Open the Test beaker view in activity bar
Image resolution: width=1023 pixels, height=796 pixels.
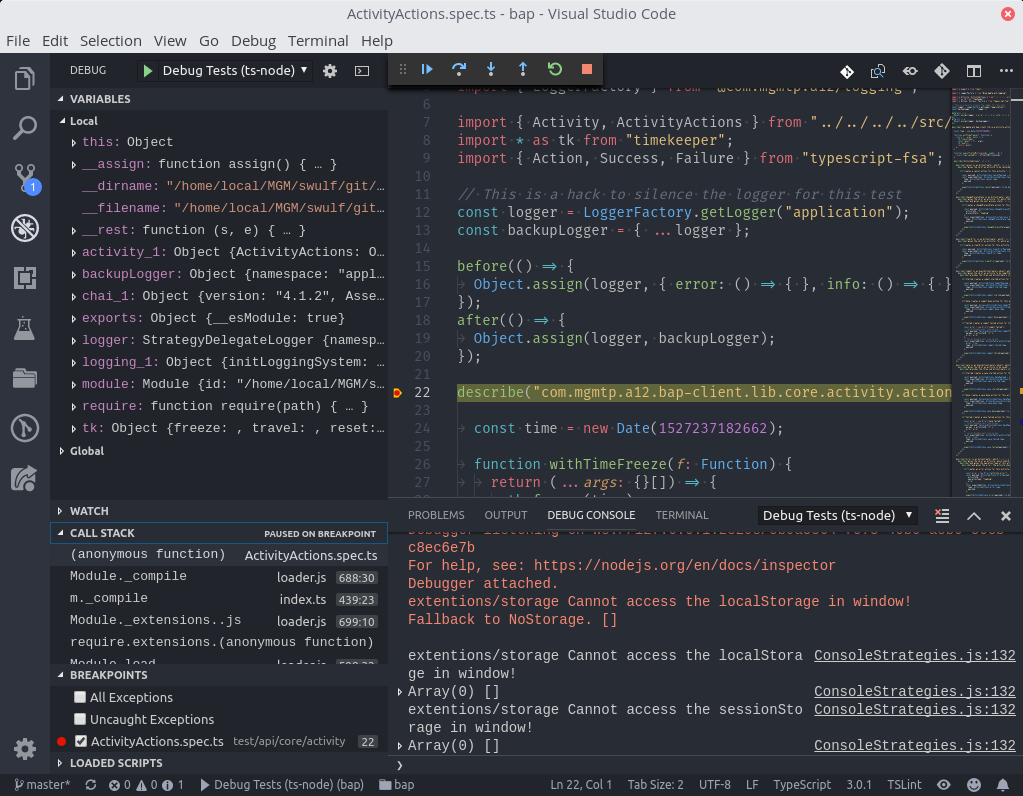point(25,328)
